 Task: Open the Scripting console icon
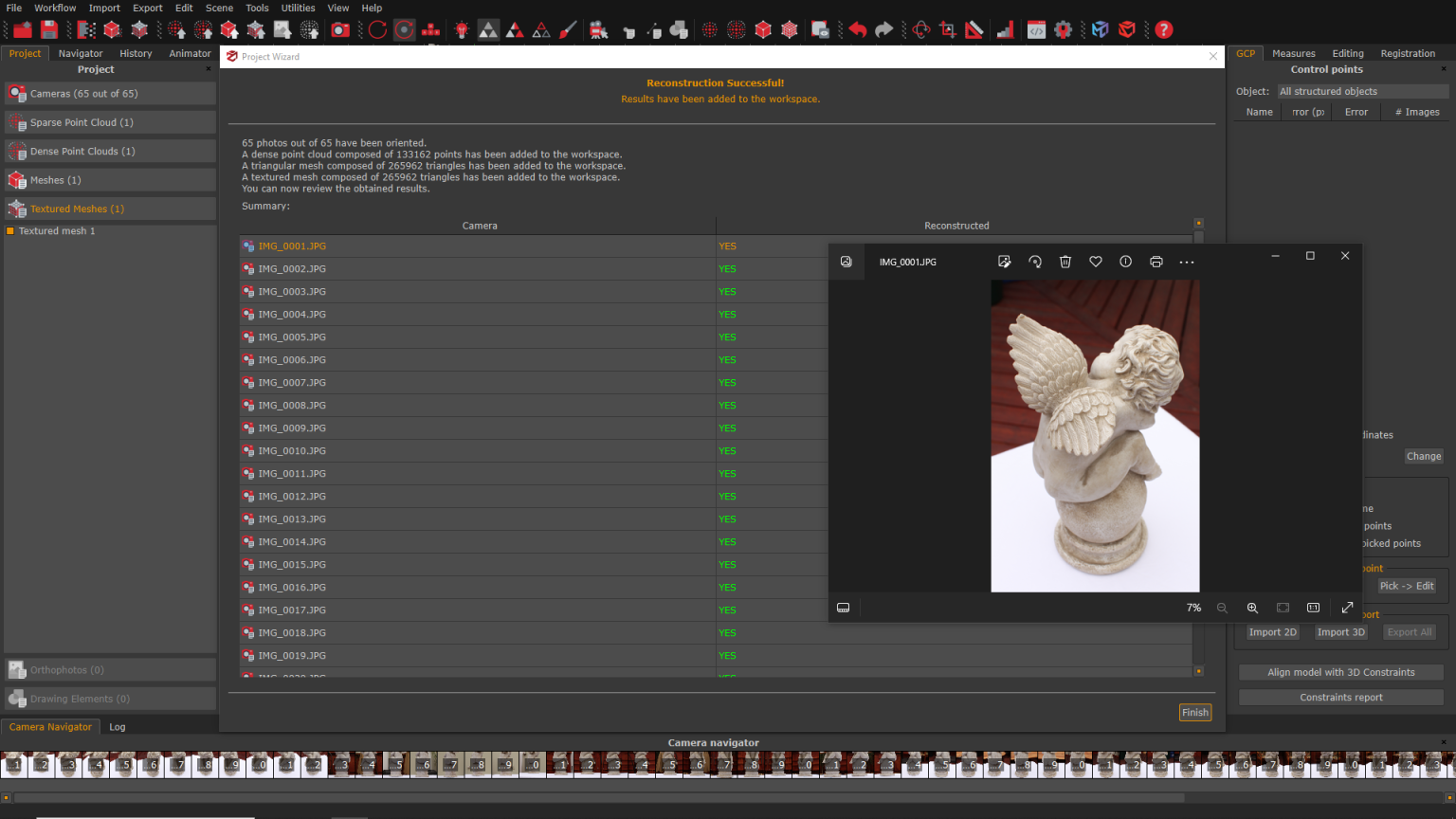click(x=1035, y=29)
